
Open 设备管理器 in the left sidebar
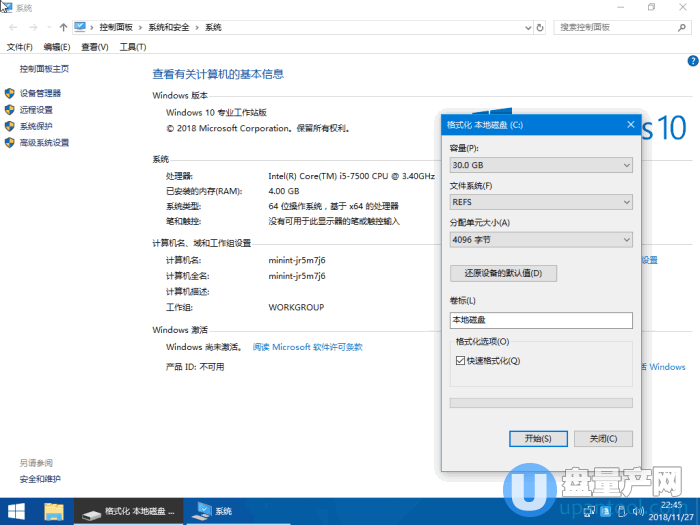click(x=40, y=93)
